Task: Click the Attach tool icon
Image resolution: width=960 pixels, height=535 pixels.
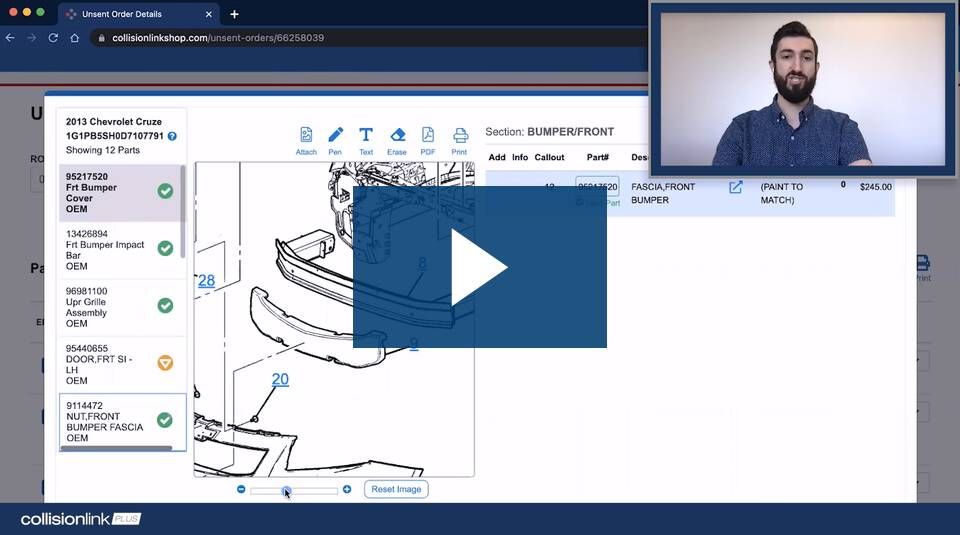Action: point(306,135)
